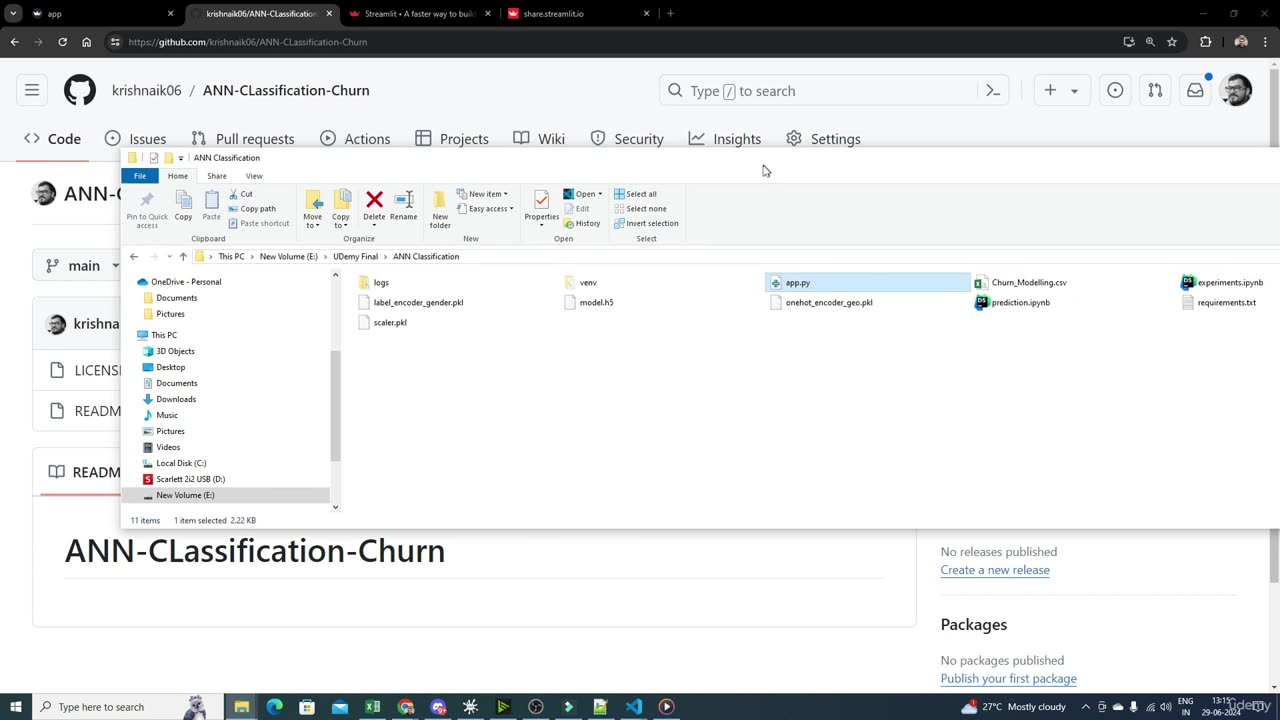Open GitHub hamburger navigation menu
The width and height of the screenshot is (1280, 720).
(x=32, y=91)
